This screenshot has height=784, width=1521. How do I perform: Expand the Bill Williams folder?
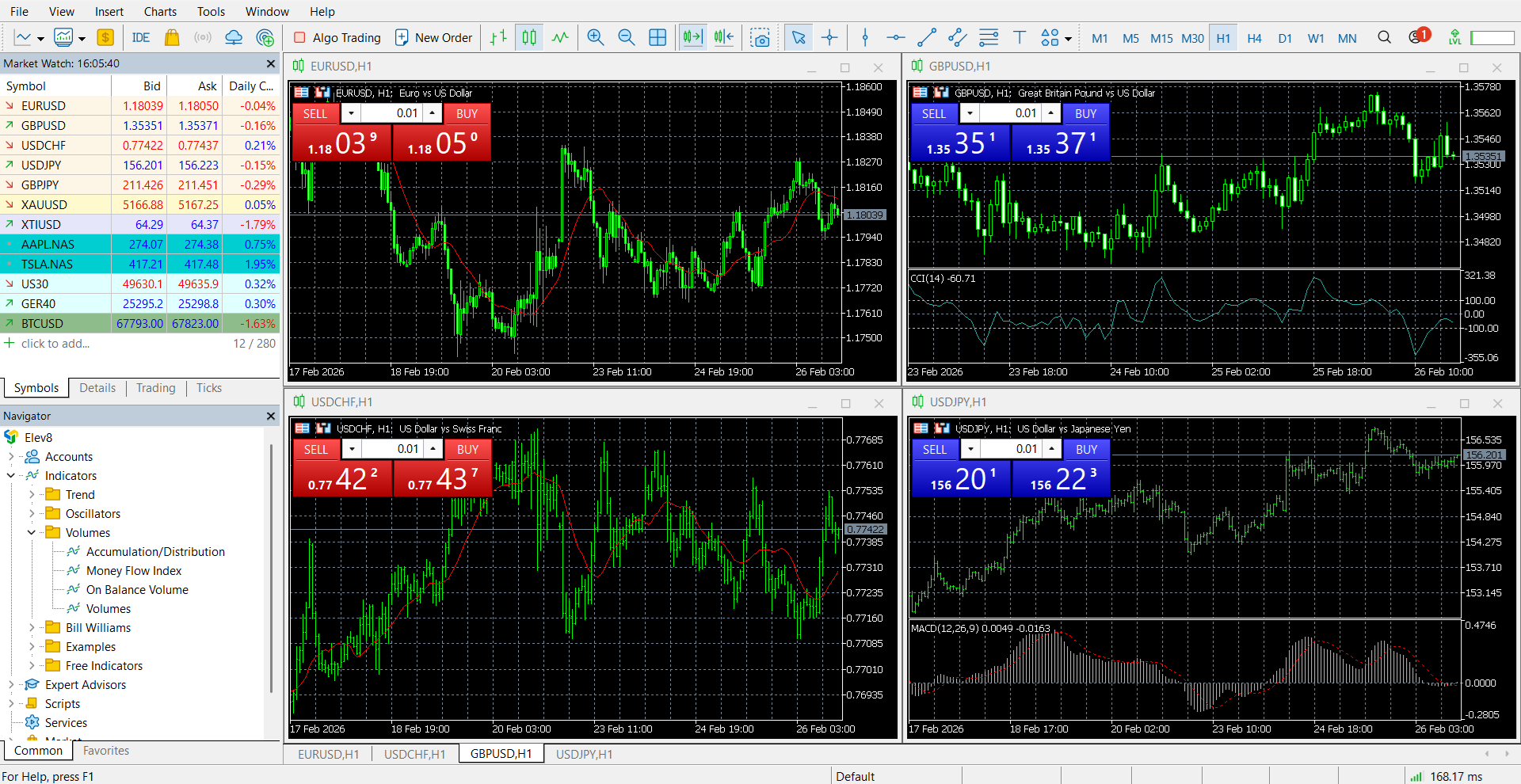tap(32, 628)
